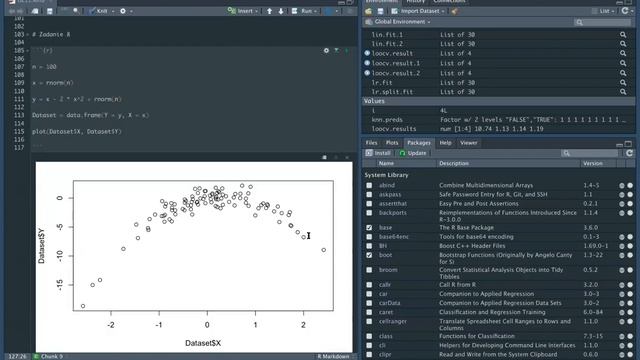Open the cellranger package link

tap(393, 321)
